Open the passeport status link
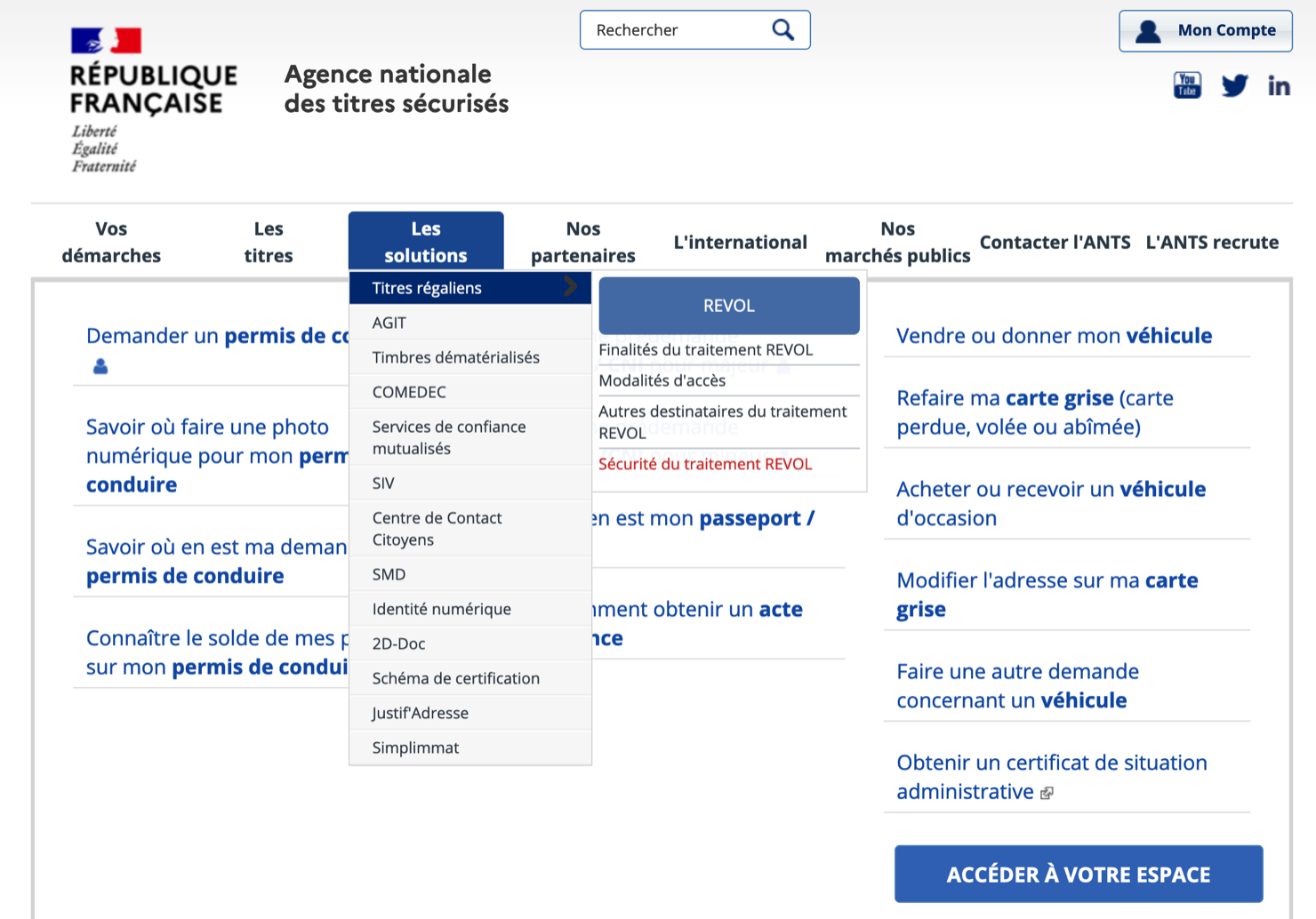 click(x=703, y=518)
